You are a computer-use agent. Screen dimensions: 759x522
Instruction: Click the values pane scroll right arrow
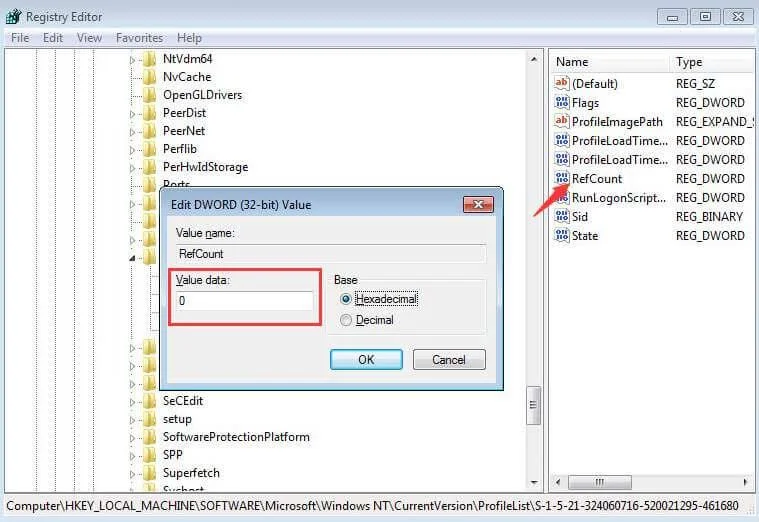coord(745,482)
